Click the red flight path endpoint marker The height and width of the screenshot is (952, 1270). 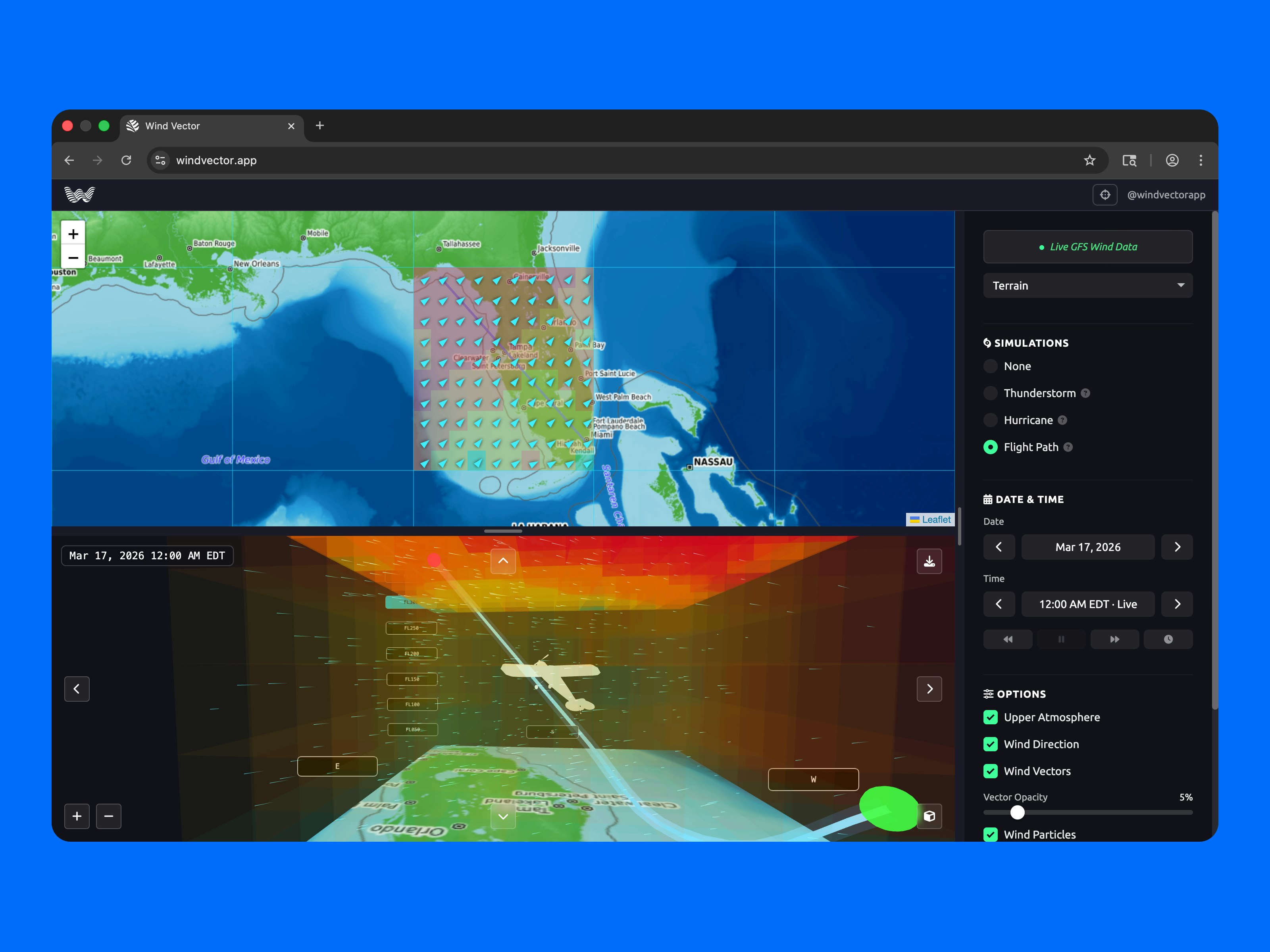click(x=434, y=559)
